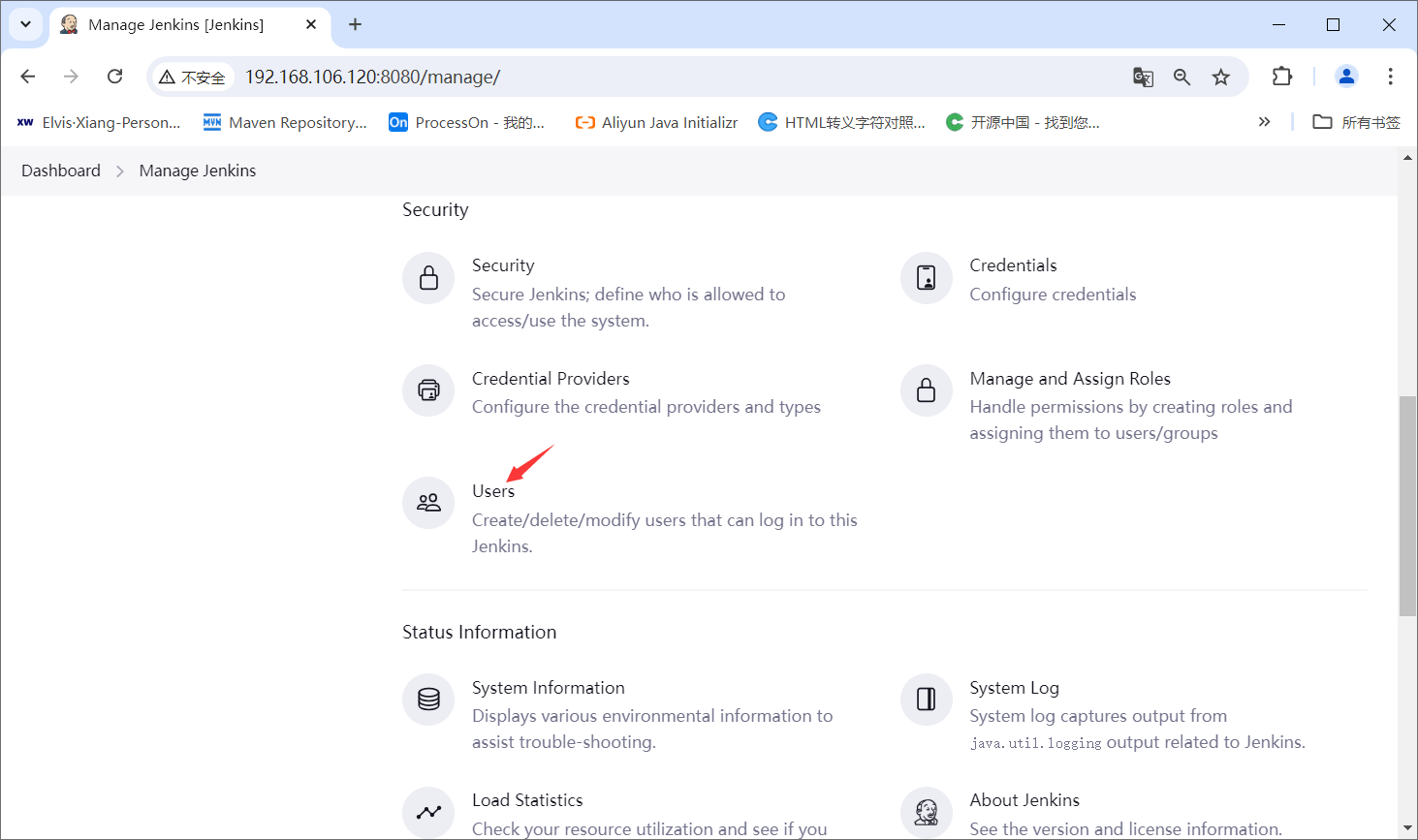This screenshot has height=840, width=1418.
Task: Open the Chrome profile avatar
Action: 1346,77
